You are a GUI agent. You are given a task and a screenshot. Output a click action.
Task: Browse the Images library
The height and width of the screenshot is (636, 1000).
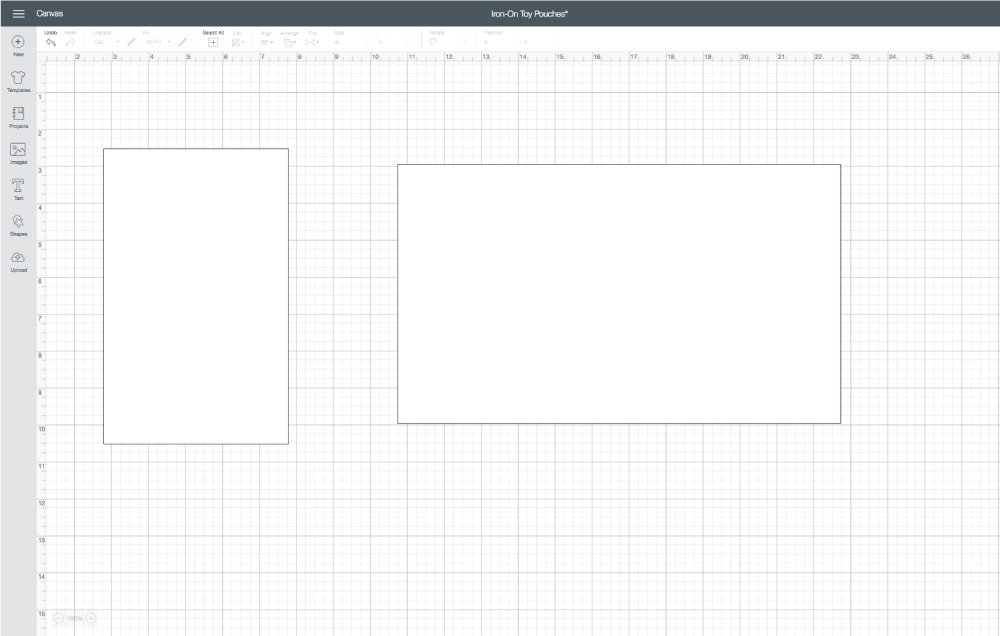[18, 150]
